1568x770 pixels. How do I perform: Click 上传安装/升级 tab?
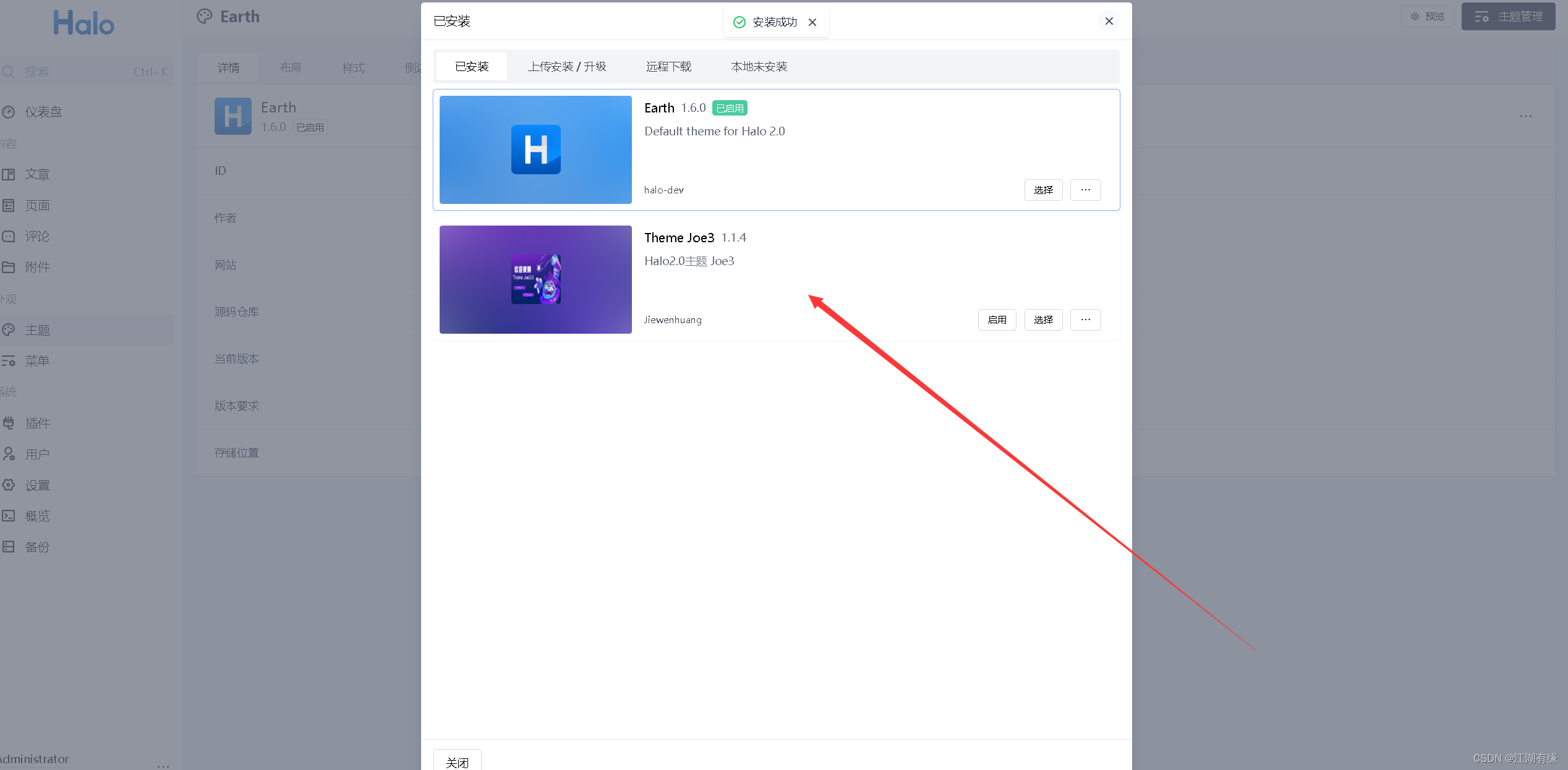coord(567,66)
